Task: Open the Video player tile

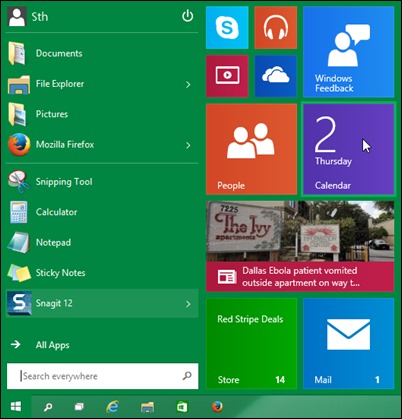Action: click(x=227, y=76)
